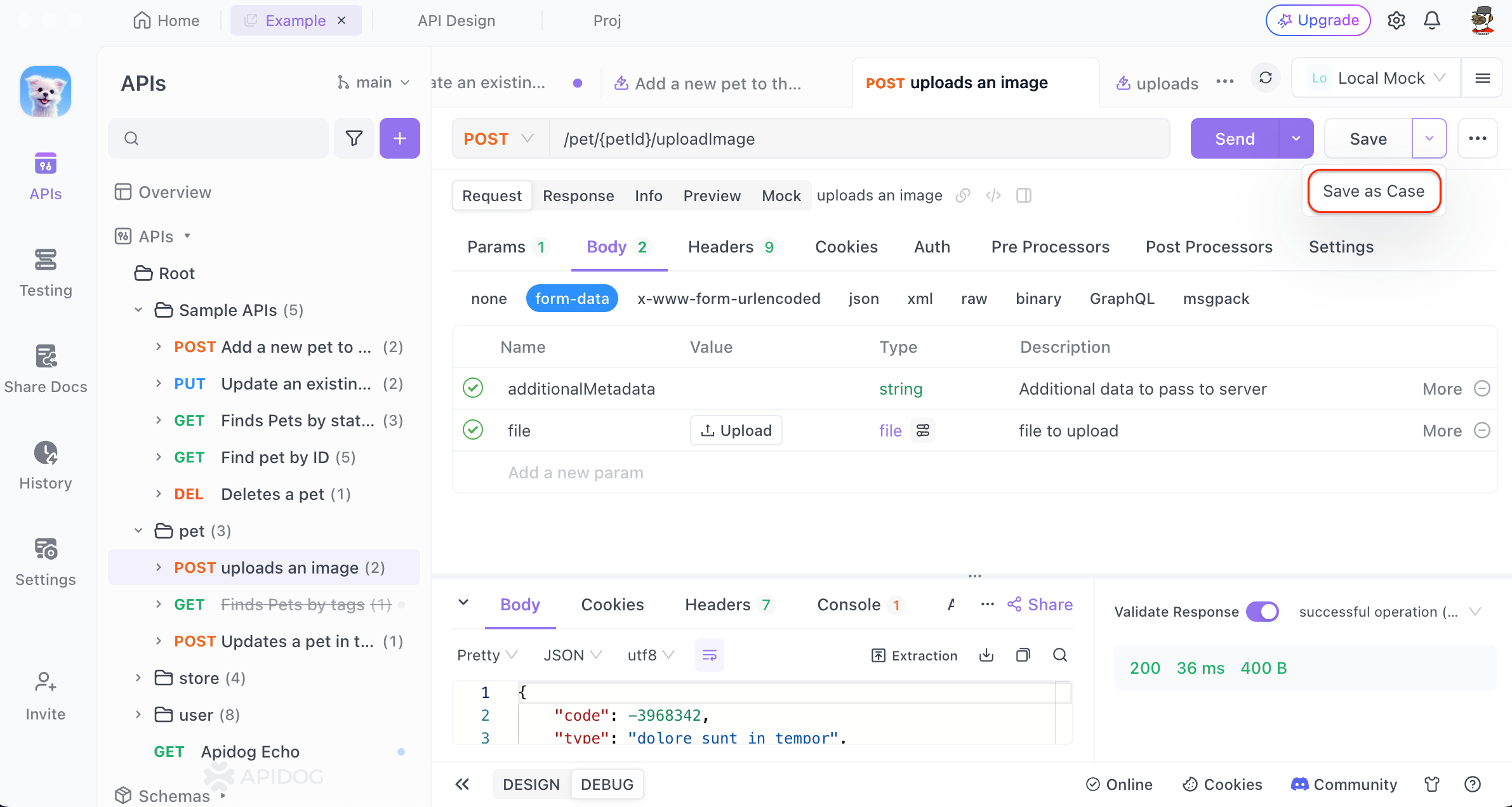Uncheck the file parameter

[473, 430]
